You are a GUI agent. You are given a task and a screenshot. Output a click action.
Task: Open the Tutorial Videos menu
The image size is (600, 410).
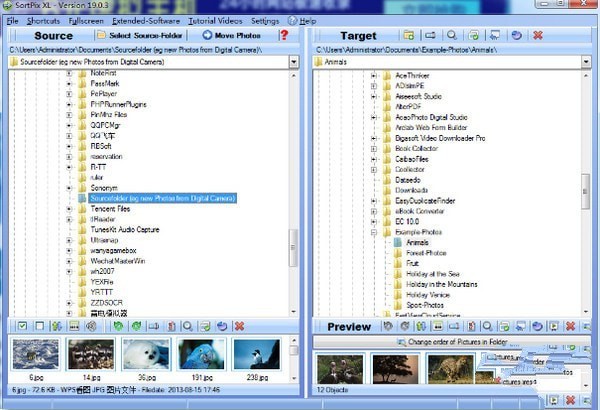[215, 21]
